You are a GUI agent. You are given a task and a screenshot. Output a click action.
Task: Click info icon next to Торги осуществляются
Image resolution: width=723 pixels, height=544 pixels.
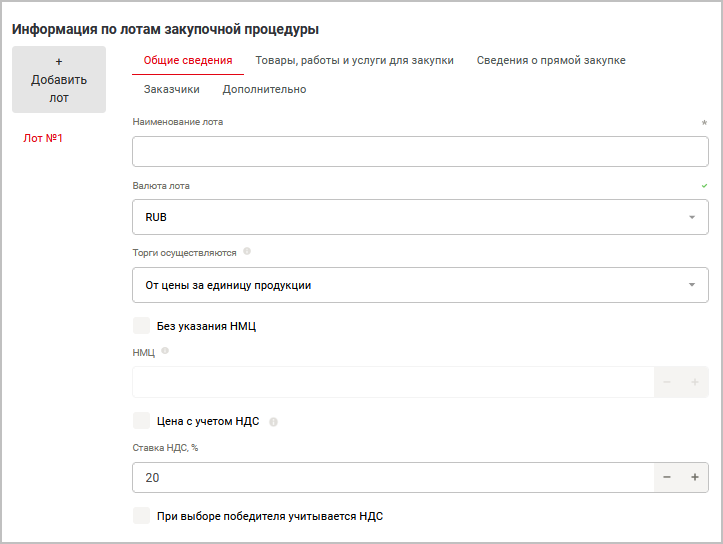click(247, 252)
